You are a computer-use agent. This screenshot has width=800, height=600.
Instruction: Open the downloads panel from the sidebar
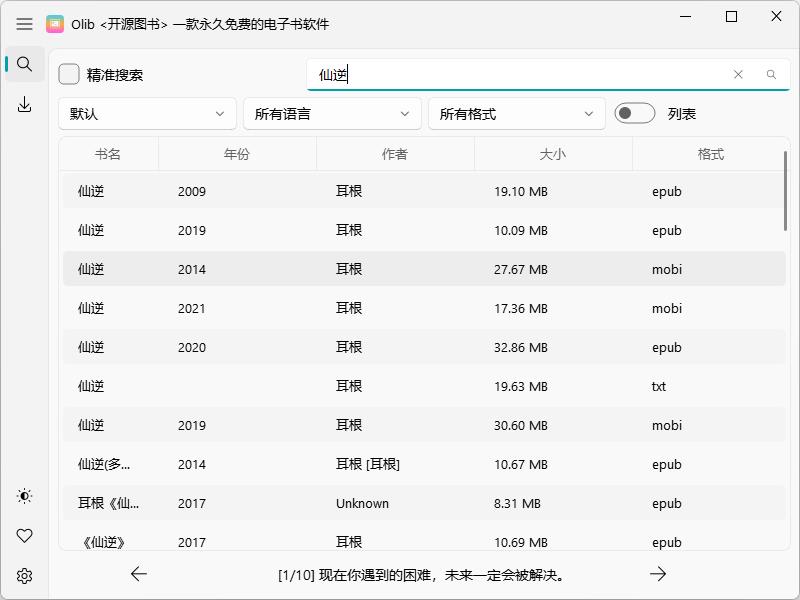point(24,102)
